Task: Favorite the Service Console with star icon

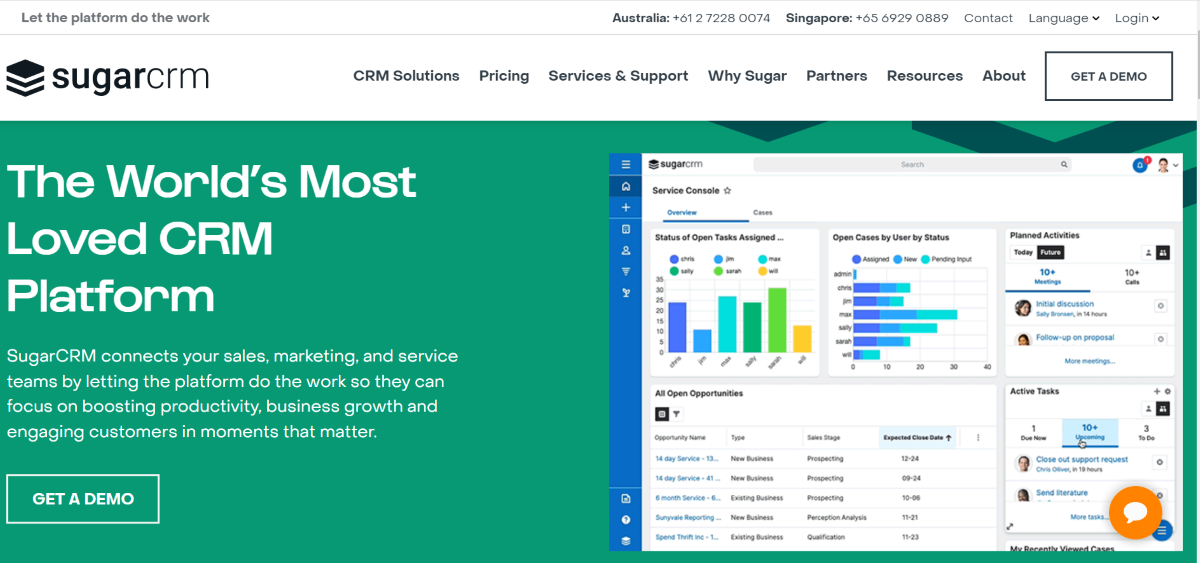Action: click(x=727, y=190)
